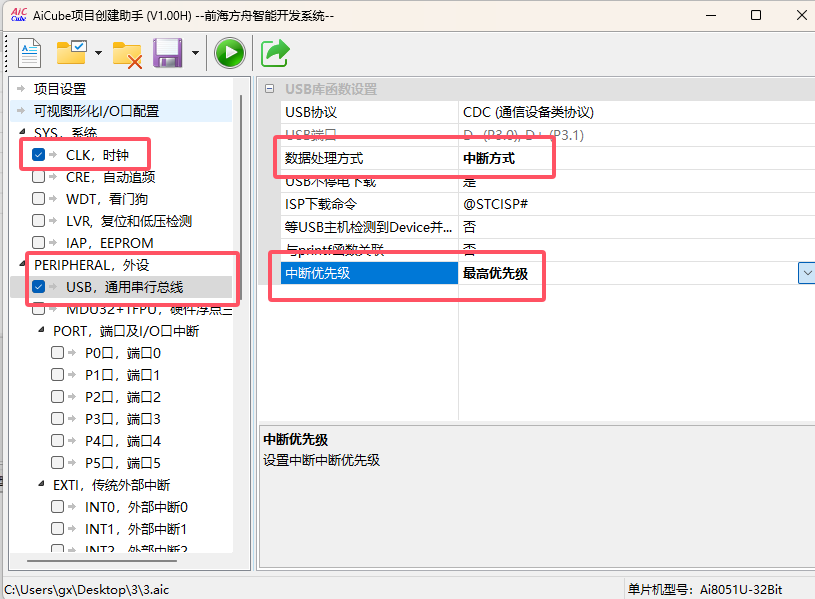Open the 中断优先级 dropdown arrow
The image size is (815, 599).
click(x=806, y=273)
